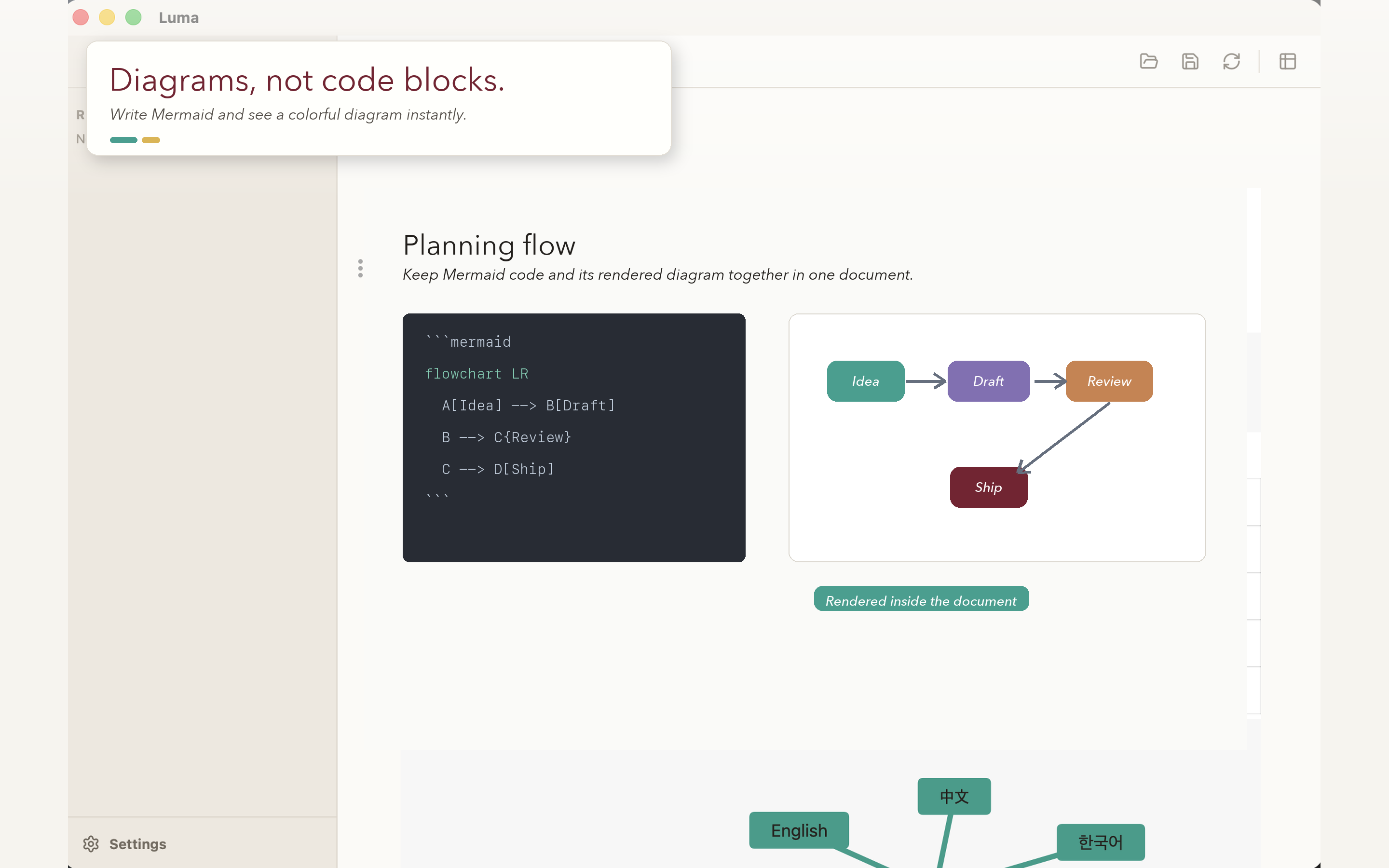Click the 'flowchart LR' code line
This screenshot has width=1389, height=868.
[477, 374]
